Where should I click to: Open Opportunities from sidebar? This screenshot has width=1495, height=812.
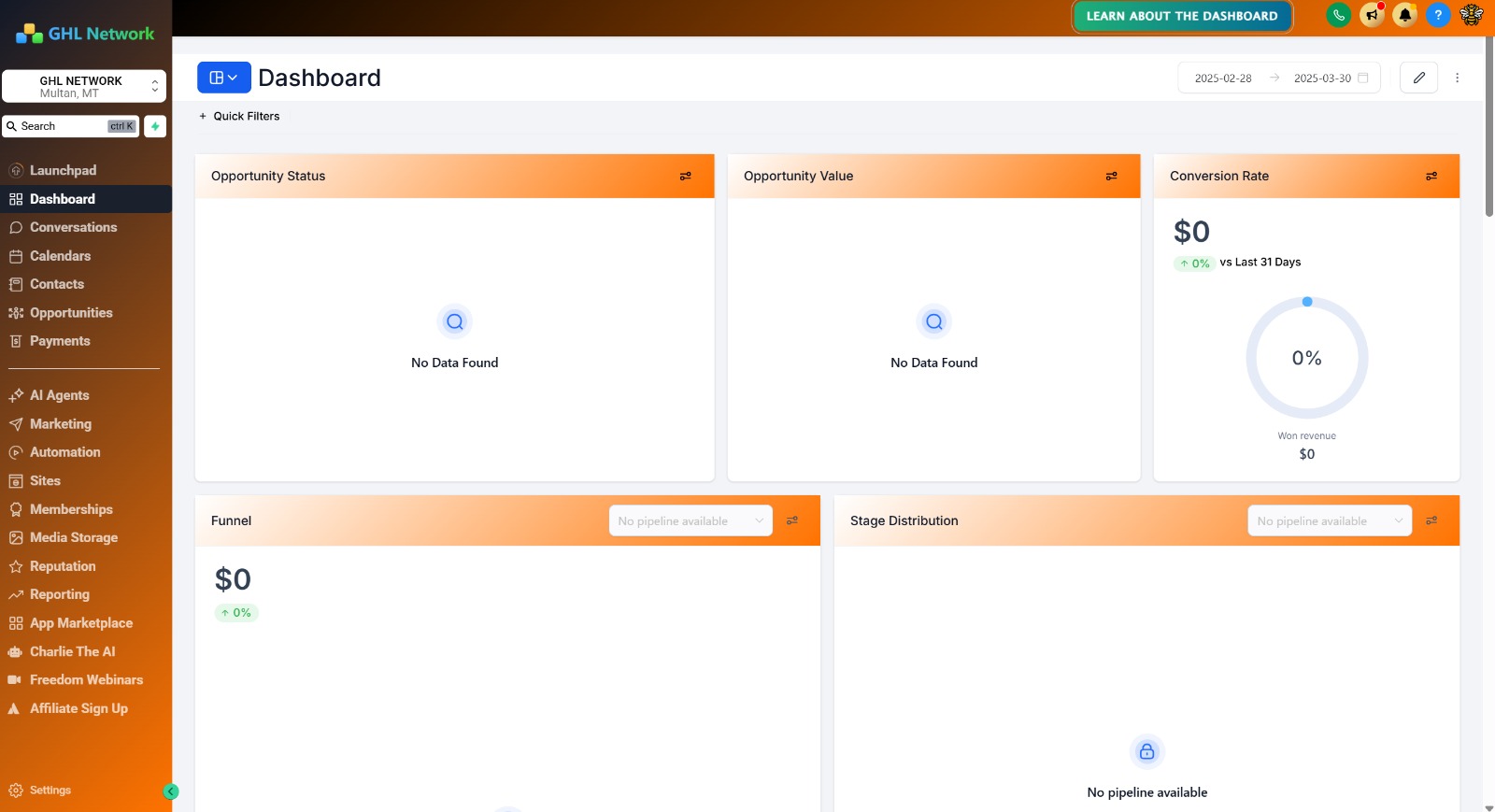coord(86,313)
